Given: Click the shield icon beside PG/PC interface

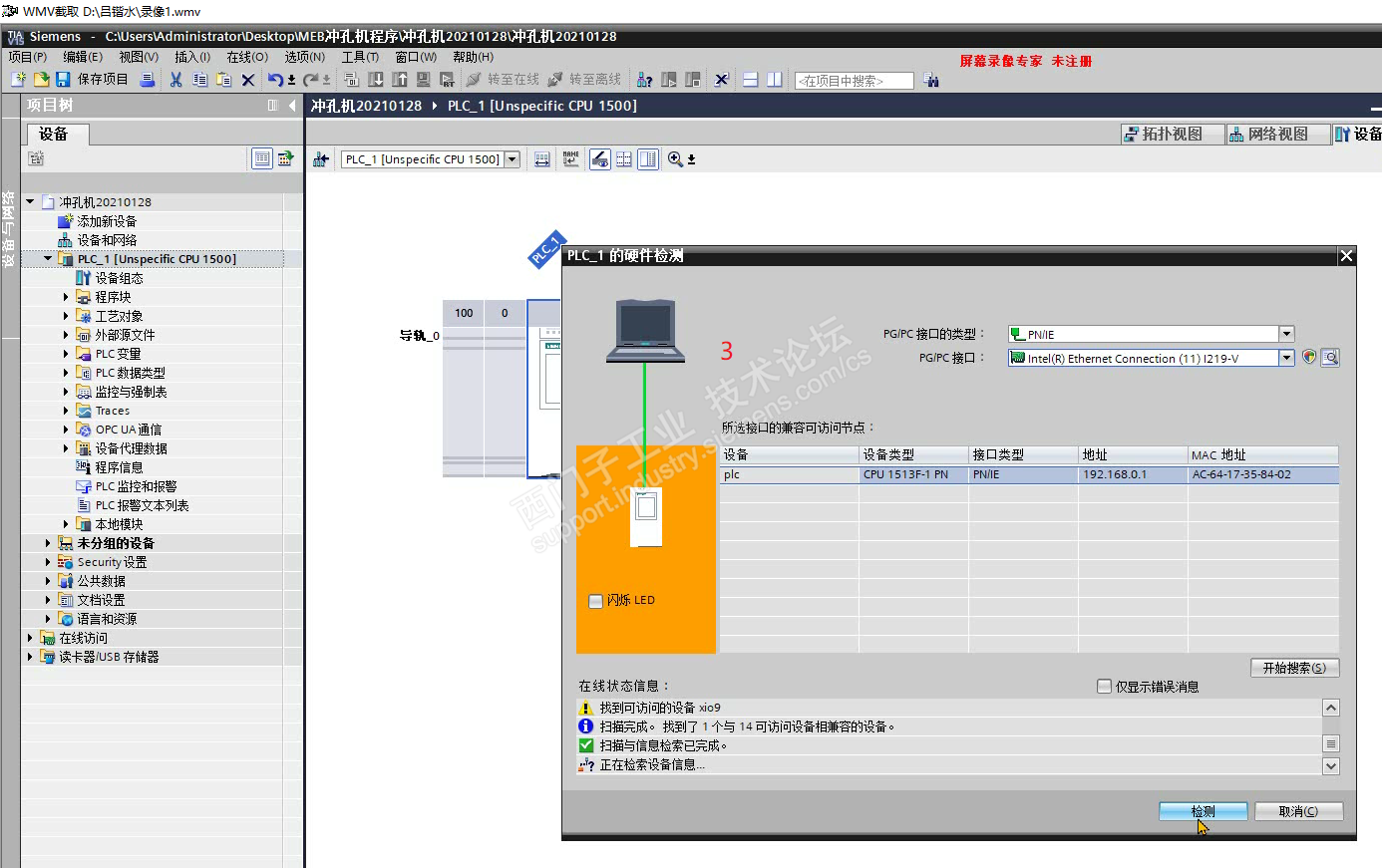Looking at the screenshot, I should [x=1309, y=358].
